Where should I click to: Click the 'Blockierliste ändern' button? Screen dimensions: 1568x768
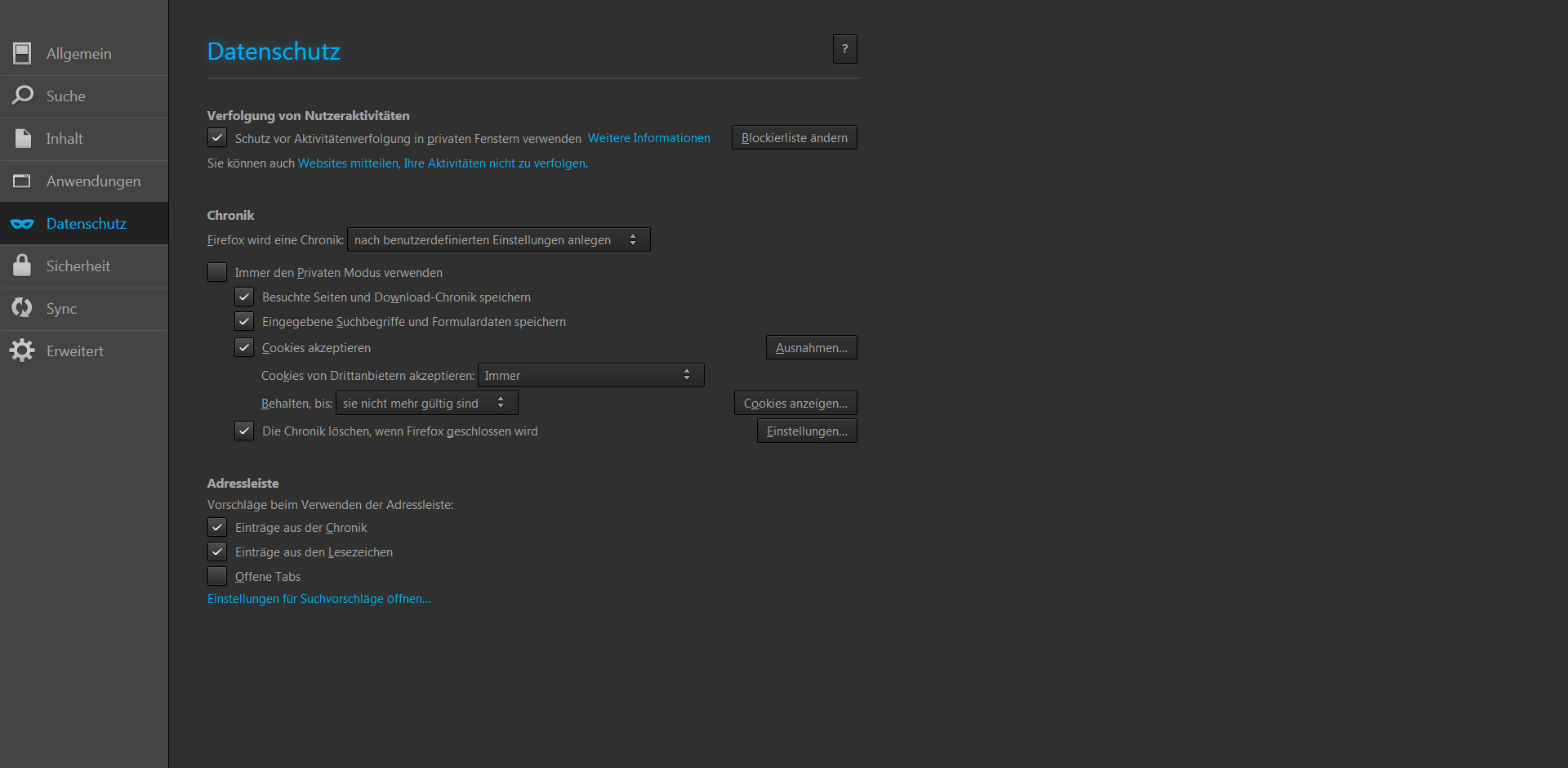(794, 137)
